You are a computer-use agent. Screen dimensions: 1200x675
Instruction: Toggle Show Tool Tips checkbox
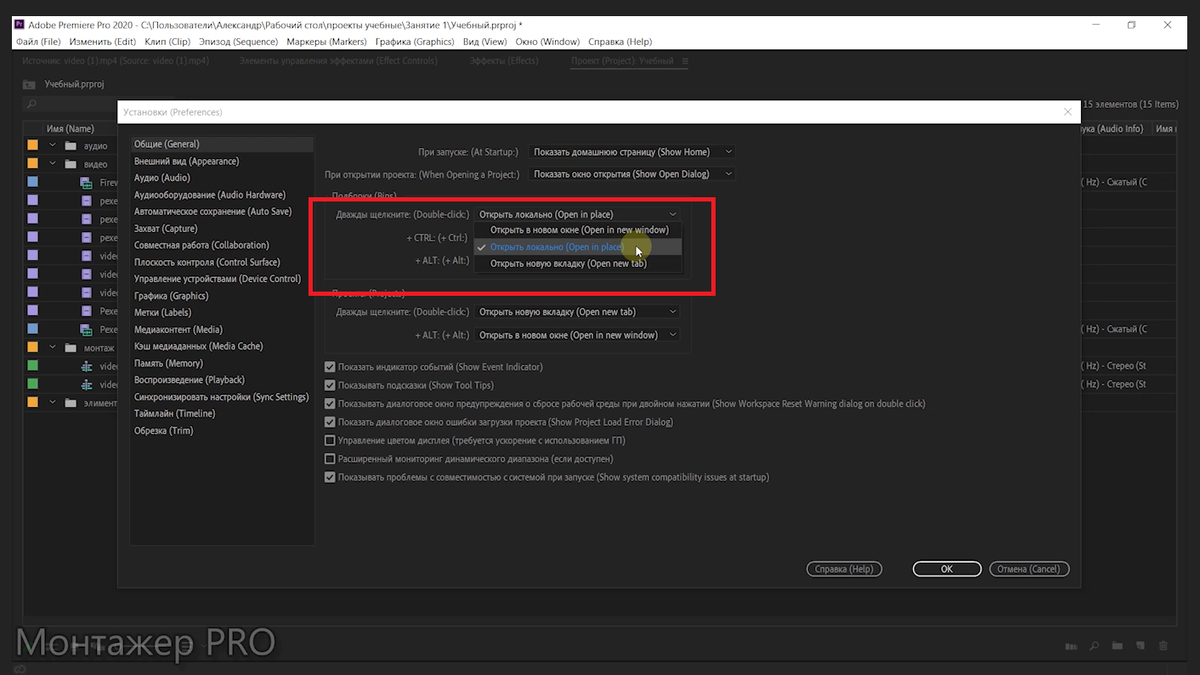pos(330,385)
